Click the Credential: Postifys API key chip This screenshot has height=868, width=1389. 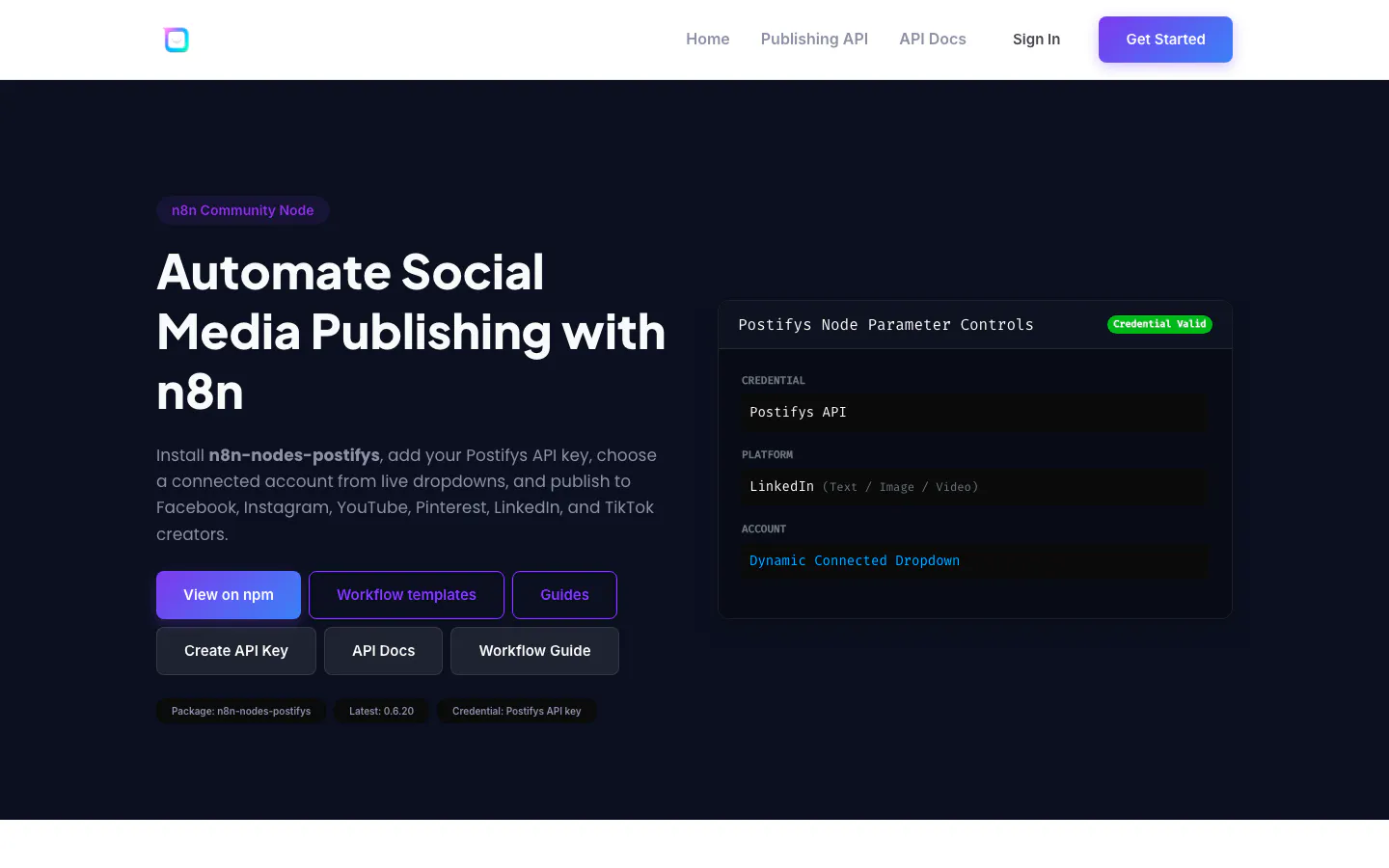click(516, 711)
